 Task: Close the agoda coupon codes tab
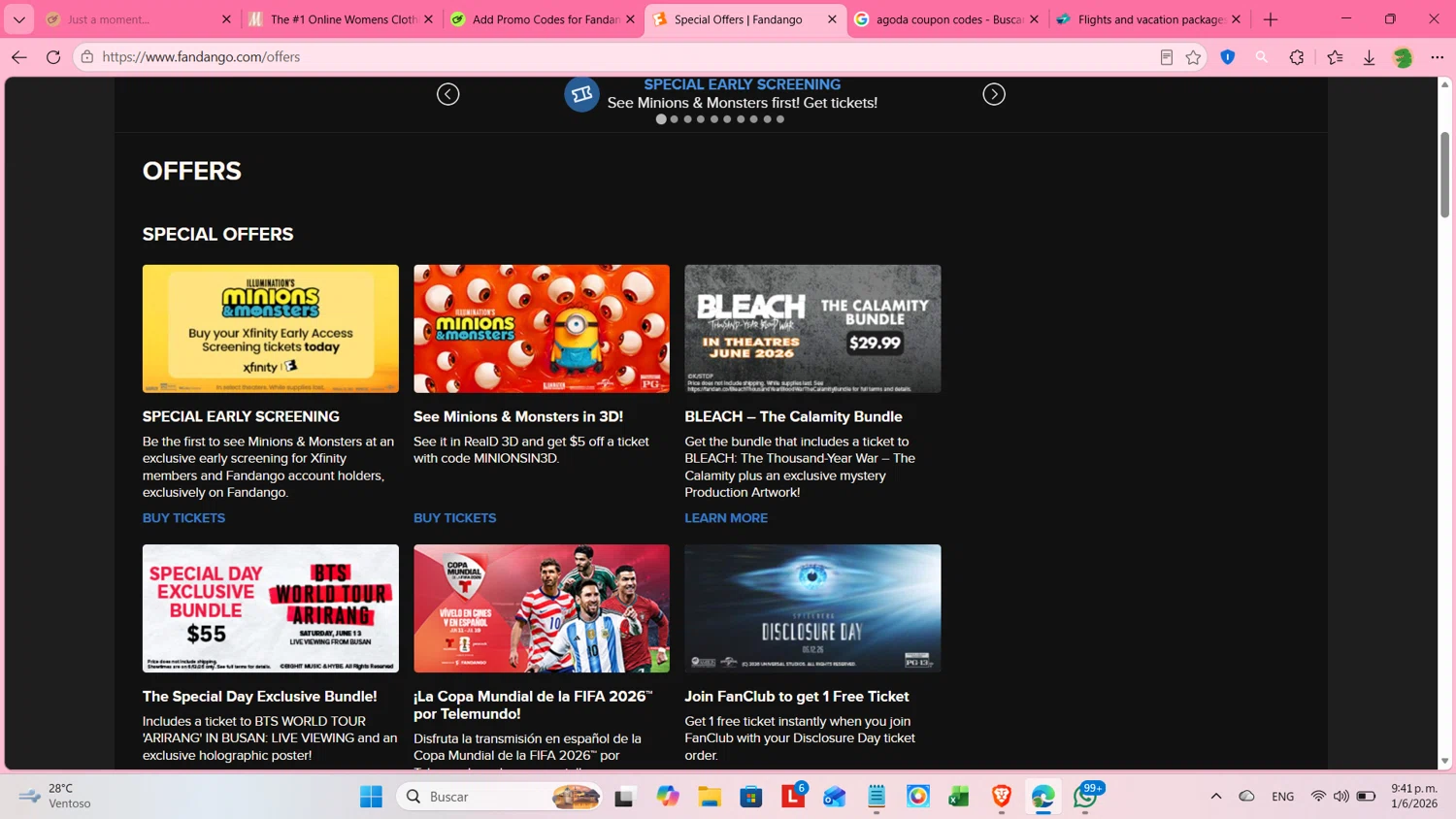[x=1034, y=19]
